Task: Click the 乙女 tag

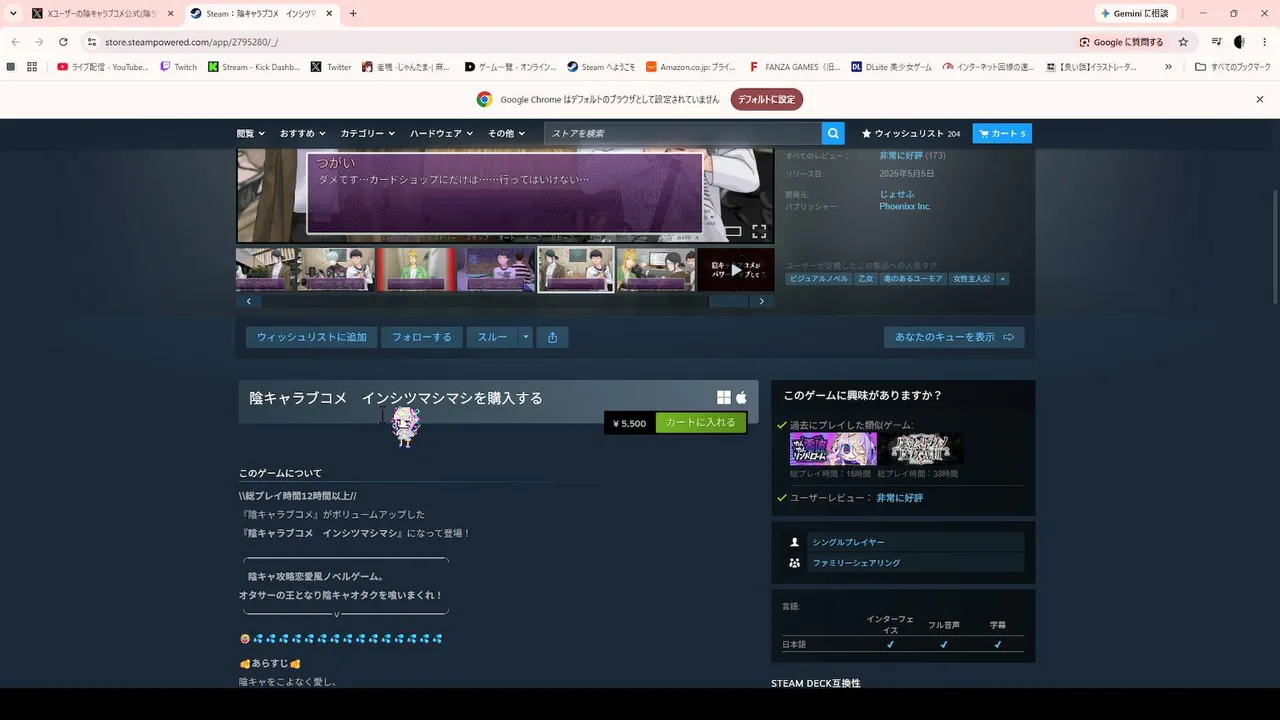Action: pyautogui.click(x=866, y=279)
